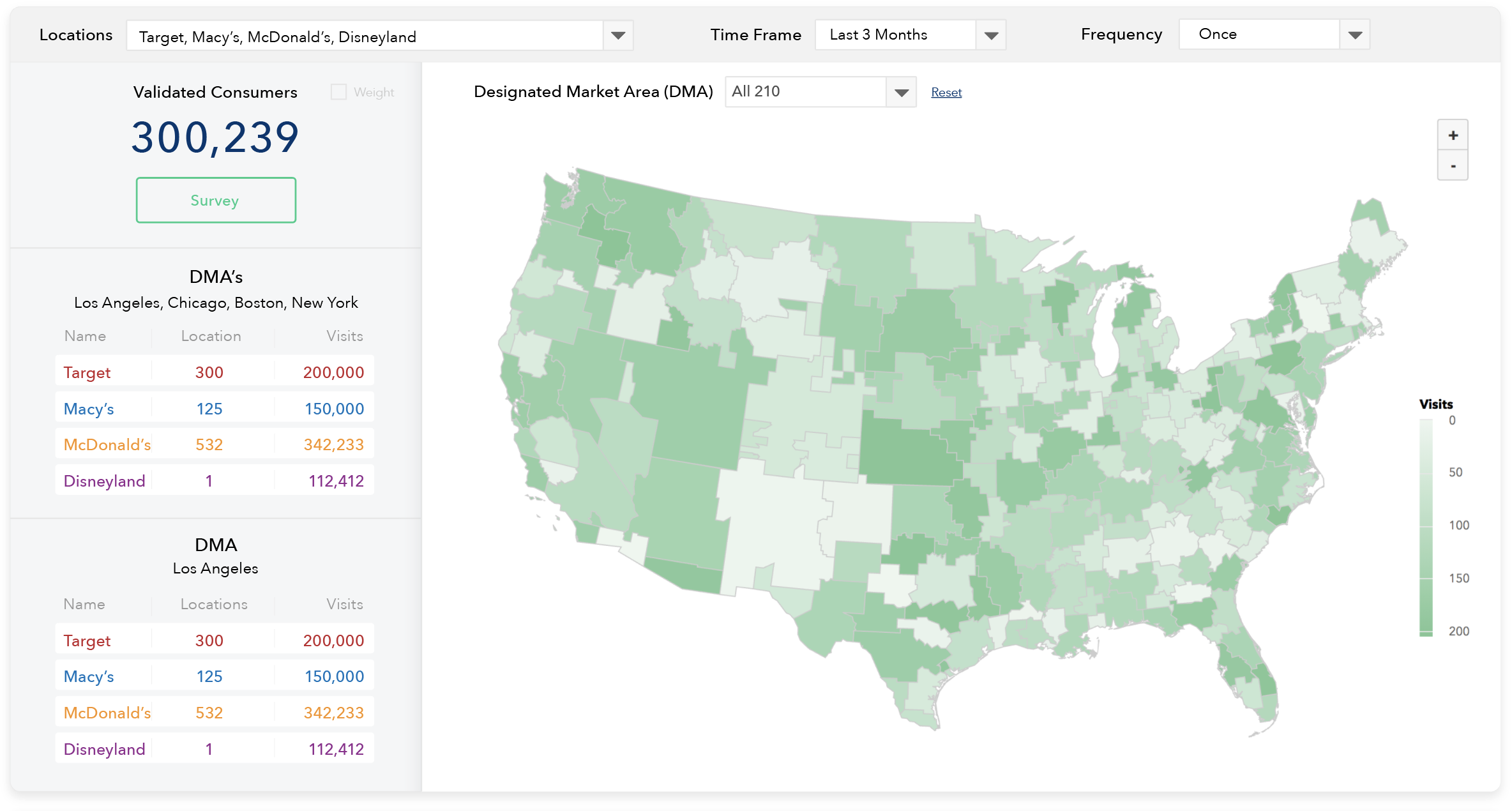Zoom out the map with minus button

tap(1453, 166)
